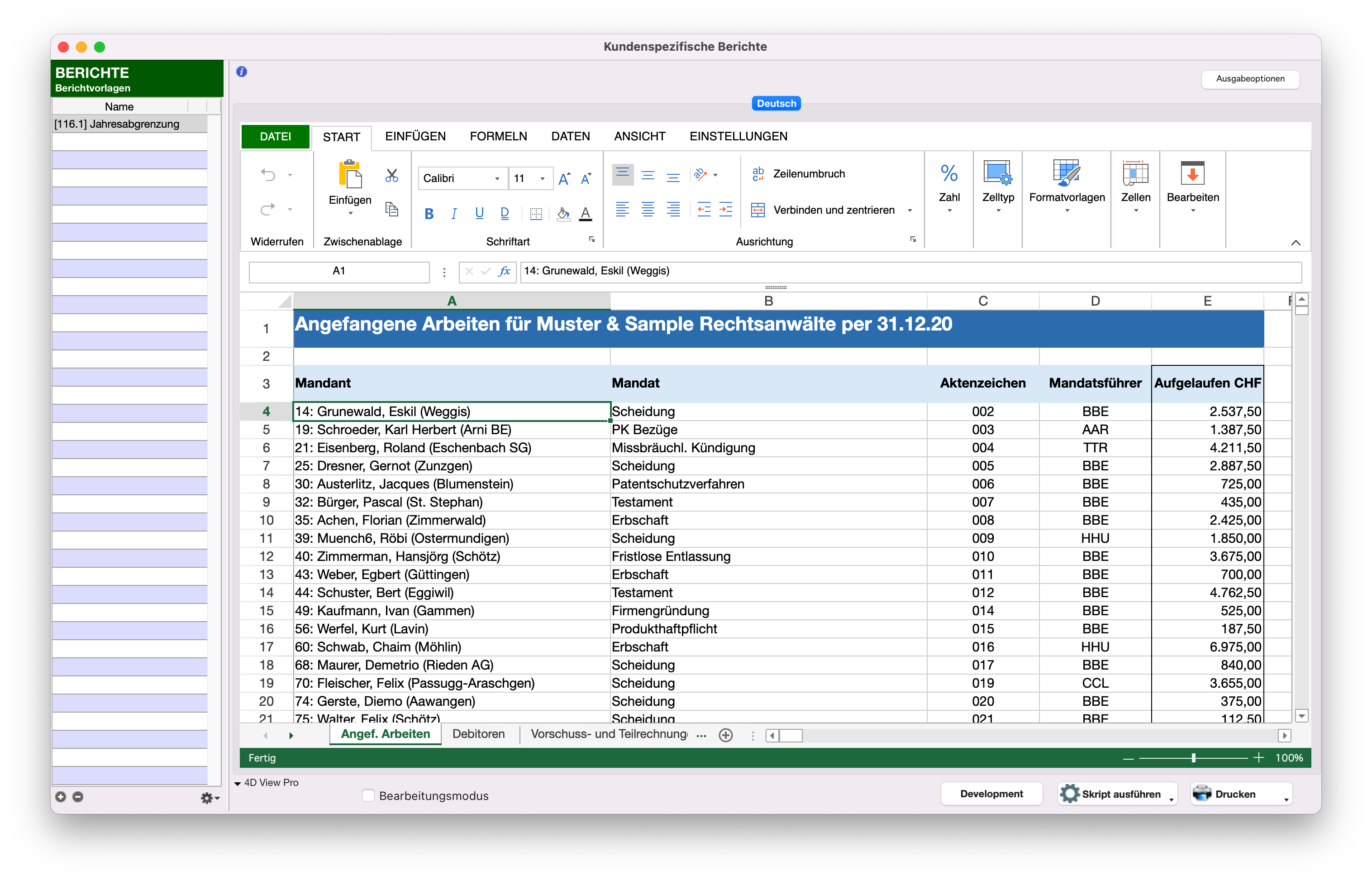Click the scissors cut icon
Screen dimensions: 1372x881
(x=391, y=175)
